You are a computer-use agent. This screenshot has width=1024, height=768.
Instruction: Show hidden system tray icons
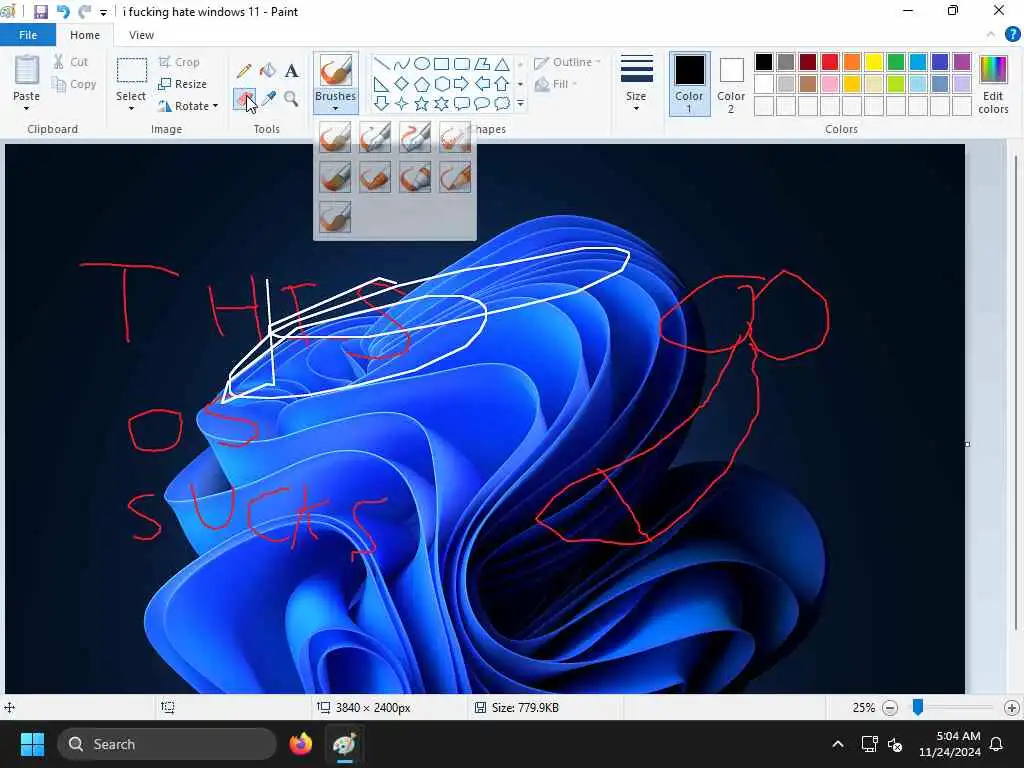838,744
